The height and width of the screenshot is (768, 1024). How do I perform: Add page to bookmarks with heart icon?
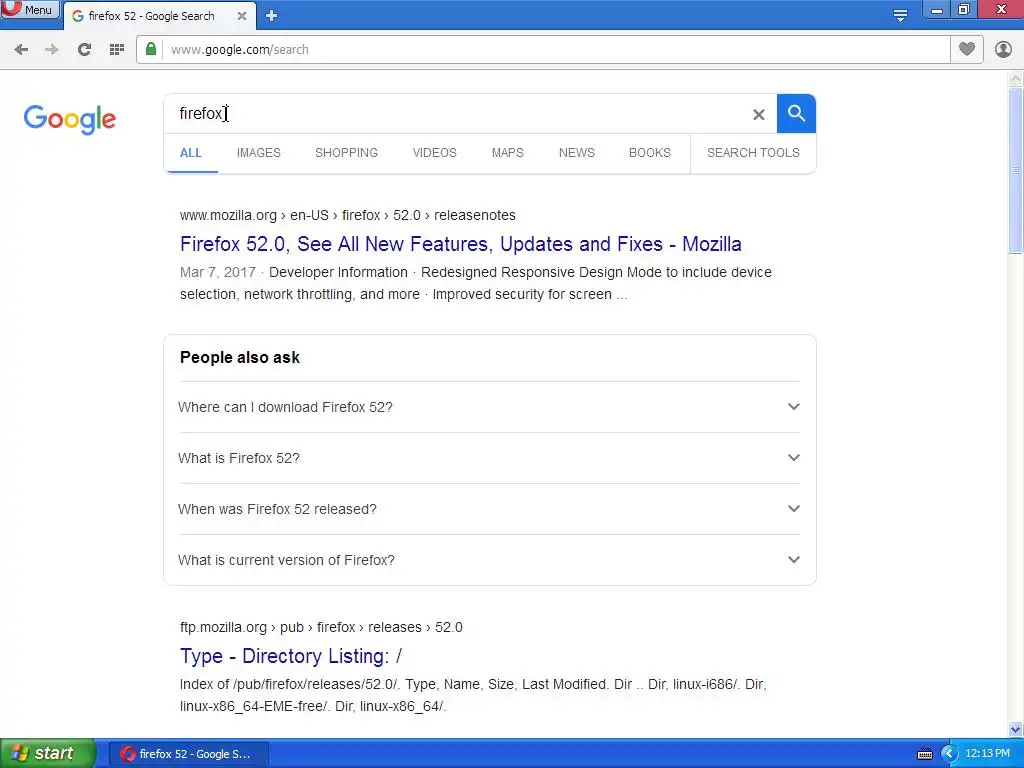point(967,49)
